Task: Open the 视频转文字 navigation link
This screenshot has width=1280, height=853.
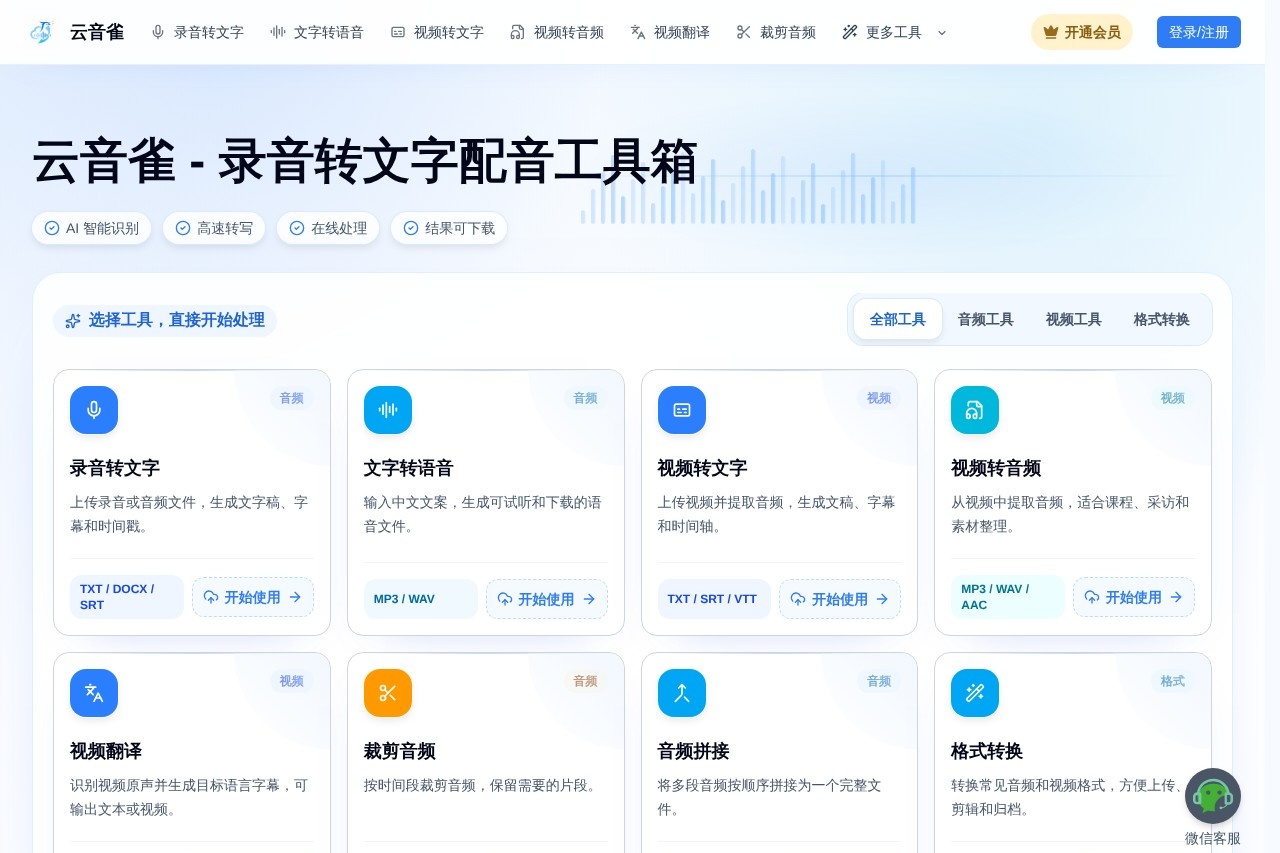Action: click(x=437, y=32)
